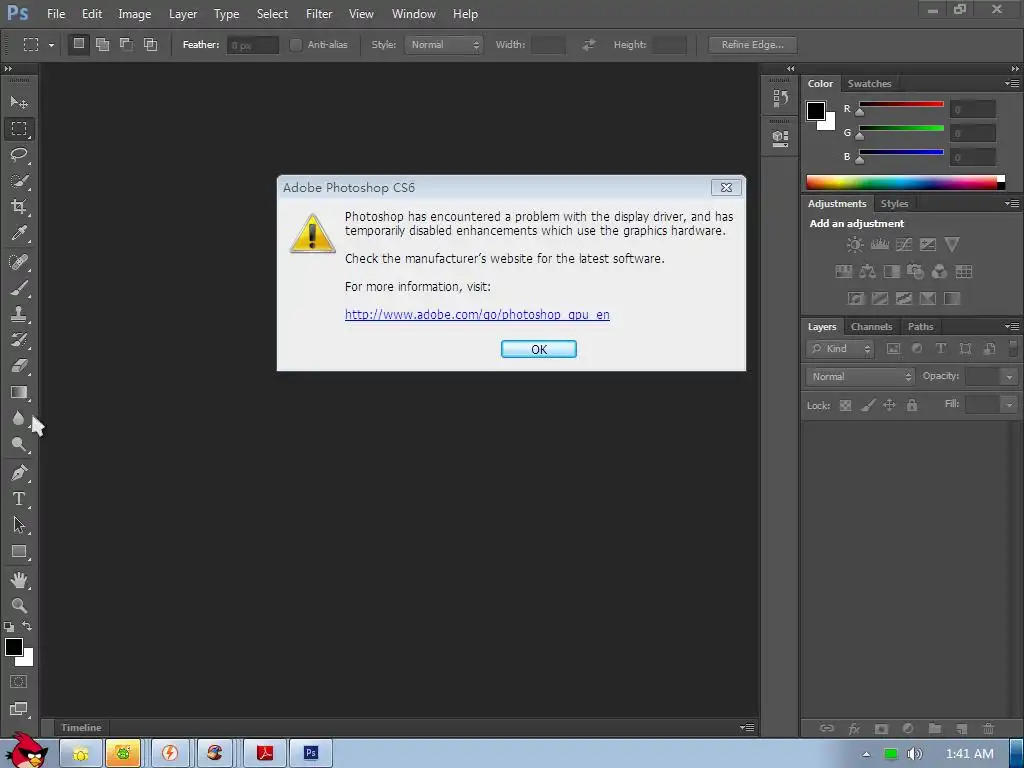The width and height of the screenshot is (1024, 768).
Task: Select the Spot Healing Brush tool
Action: coord(19,262)
